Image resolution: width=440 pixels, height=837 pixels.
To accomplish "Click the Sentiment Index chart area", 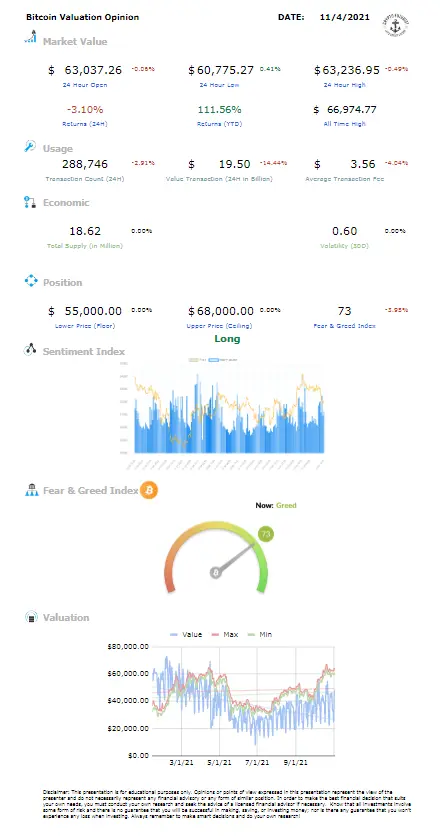I will 222,416.
